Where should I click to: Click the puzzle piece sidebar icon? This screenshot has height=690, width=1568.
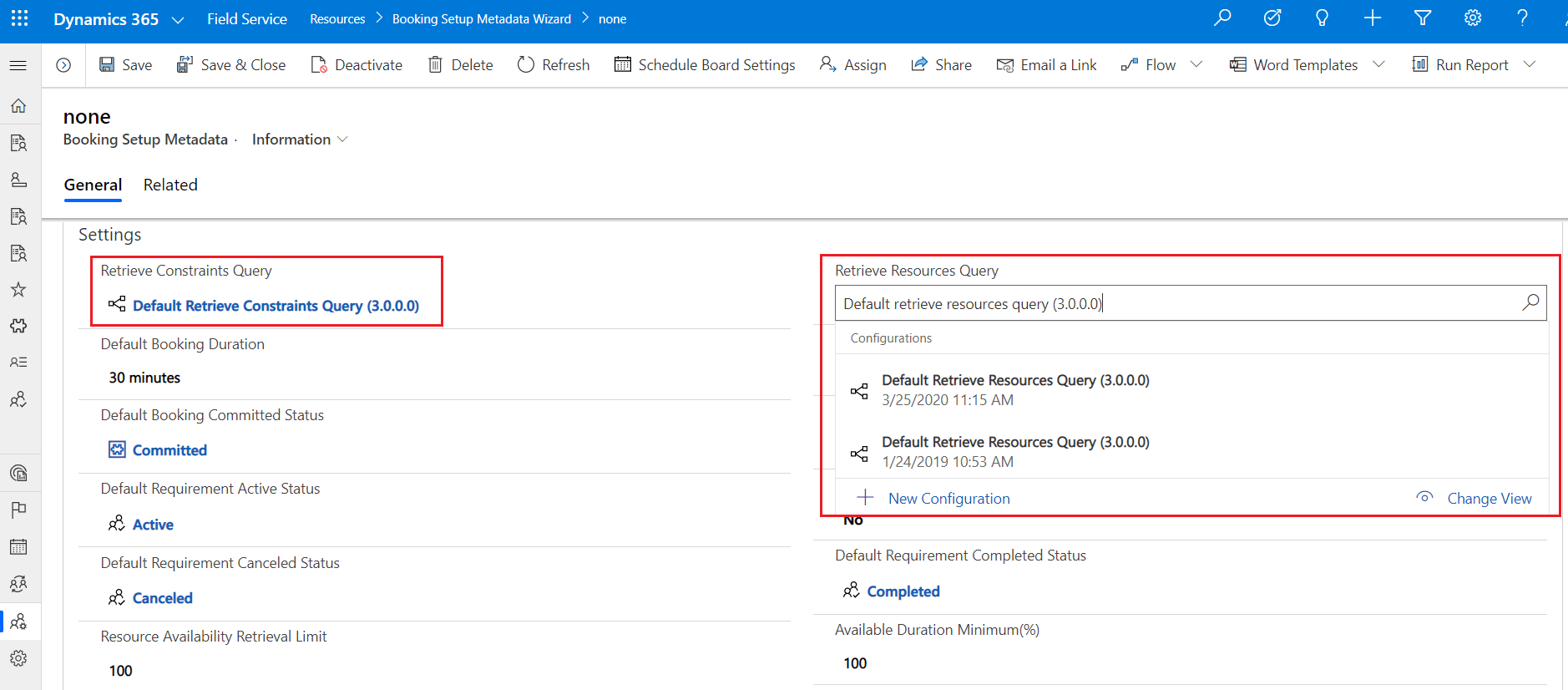tap(18, 326)
